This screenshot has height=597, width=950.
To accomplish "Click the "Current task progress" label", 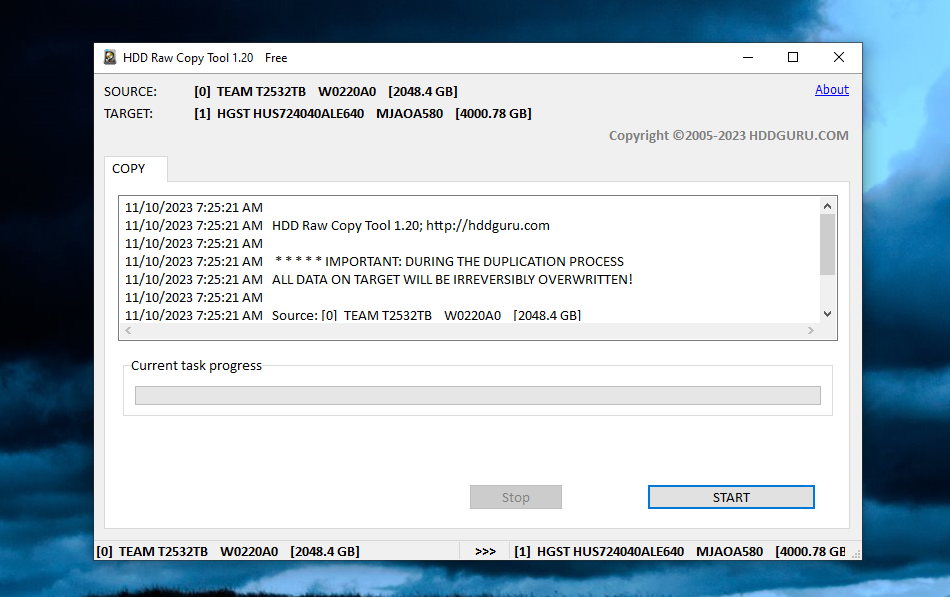I will pyautogui.click(x=196, y=365).
